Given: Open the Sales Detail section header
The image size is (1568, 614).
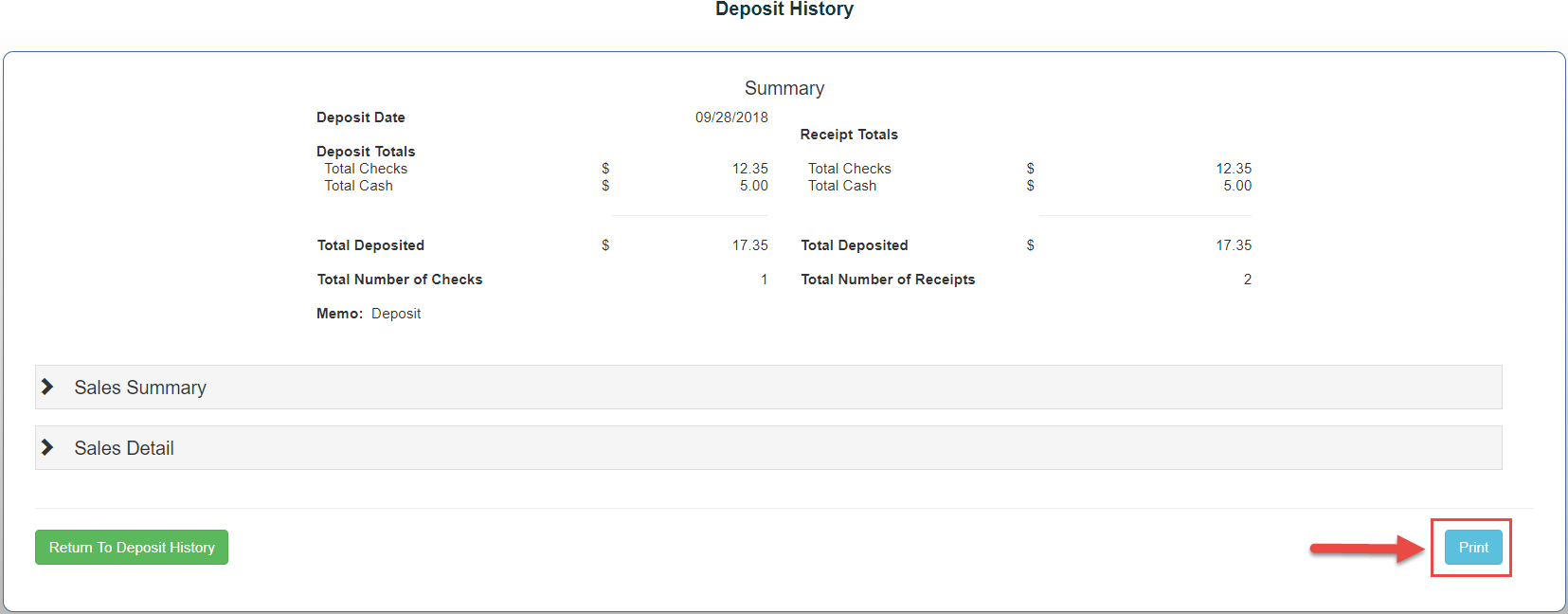Looking at the screenshot, I should click(768, 448).
